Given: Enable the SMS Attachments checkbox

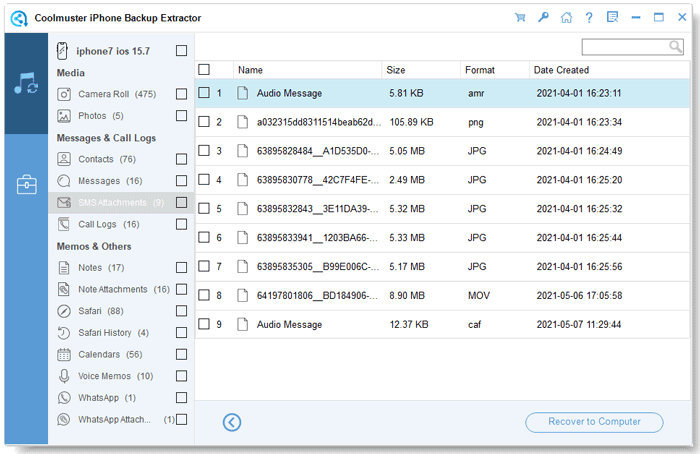Looking at the screenshot, I should (x=181, y=202).
